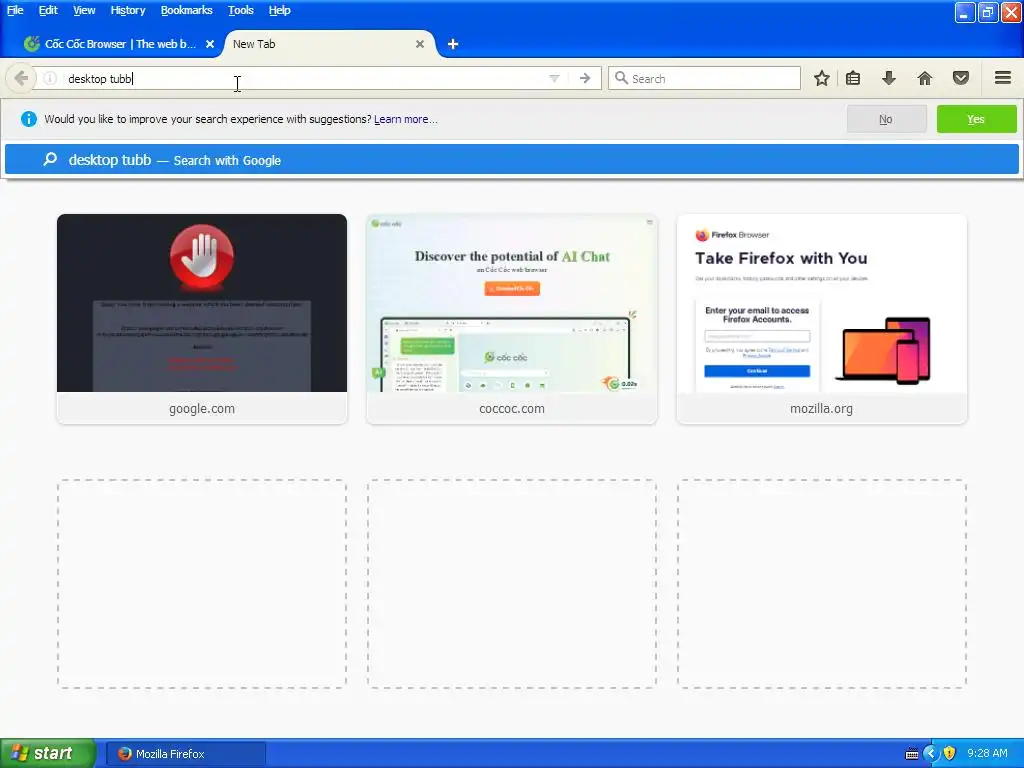Open the Windows Start button

pyautogui.click(x=48, y=753)
